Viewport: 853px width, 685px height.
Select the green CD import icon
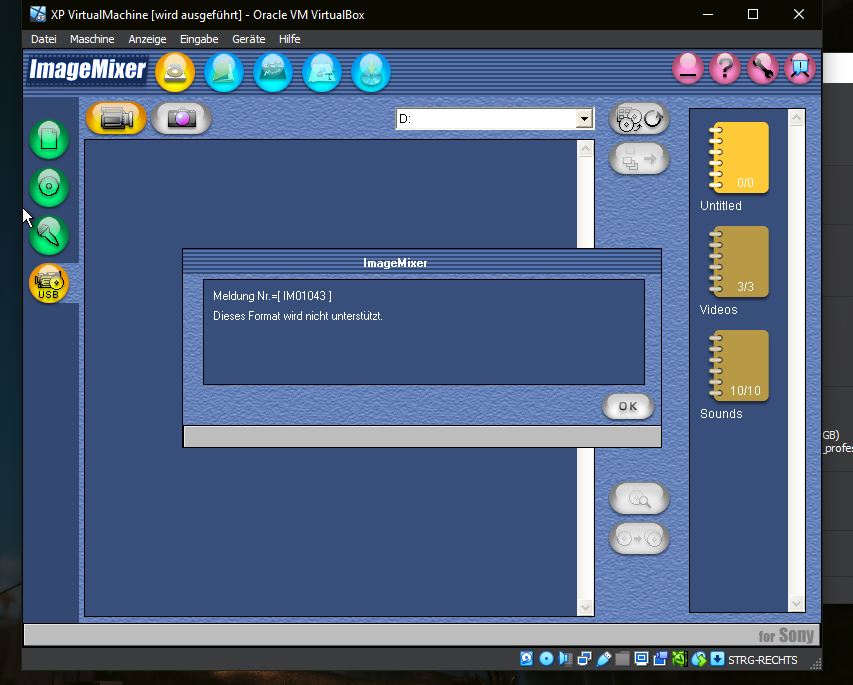pyautogui.click(x=48, y=187)
